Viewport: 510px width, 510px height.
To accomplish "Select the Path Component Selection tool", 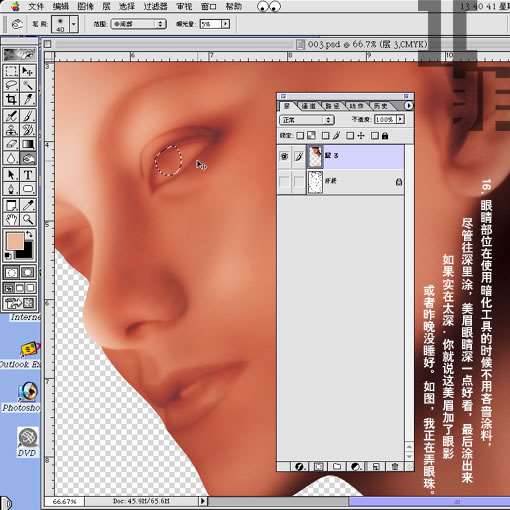I will tap(11, 174).
